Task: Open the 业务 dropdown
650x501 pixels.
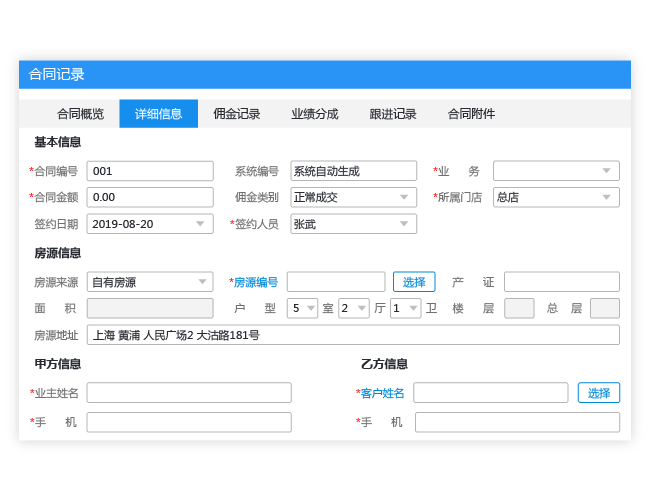Action: tap(556, 171)
